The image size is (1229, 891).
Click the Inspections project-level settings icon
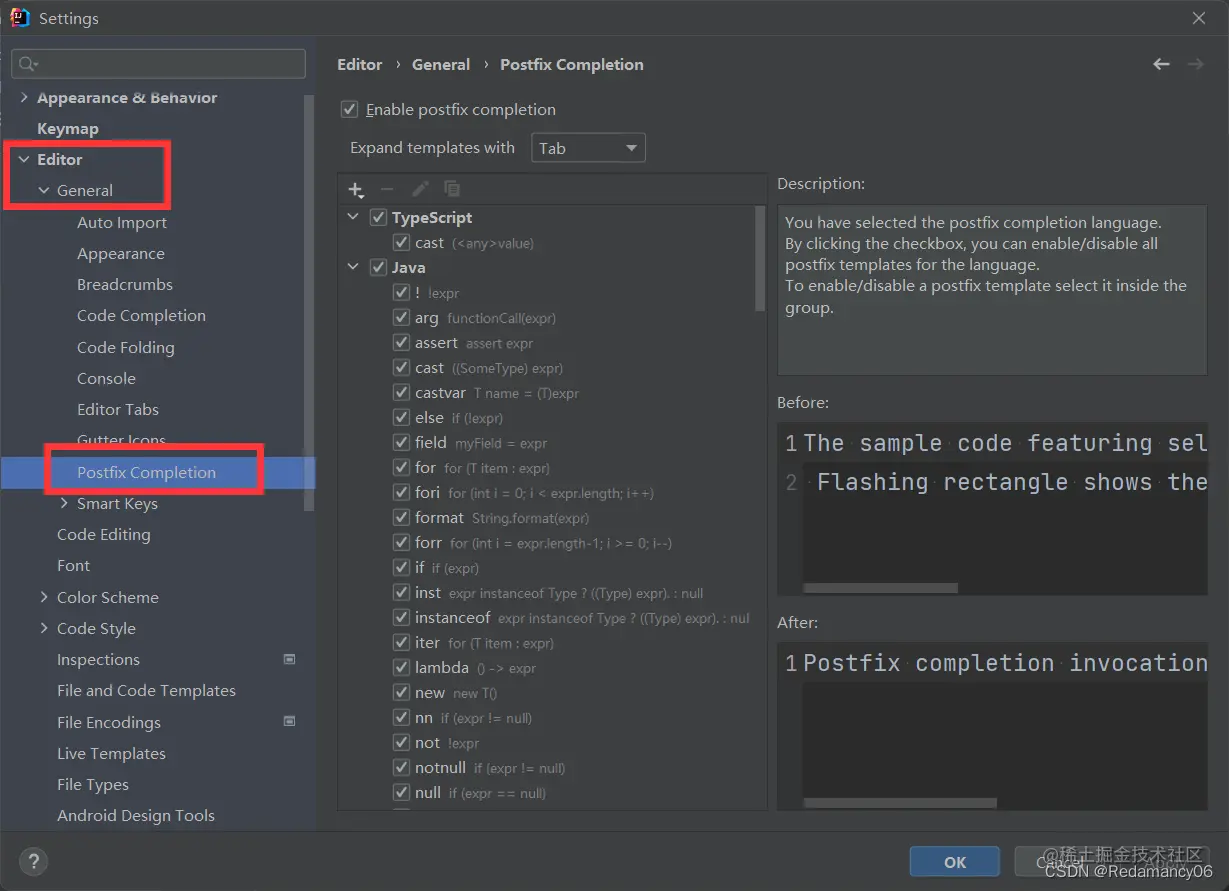click(290, 659)
